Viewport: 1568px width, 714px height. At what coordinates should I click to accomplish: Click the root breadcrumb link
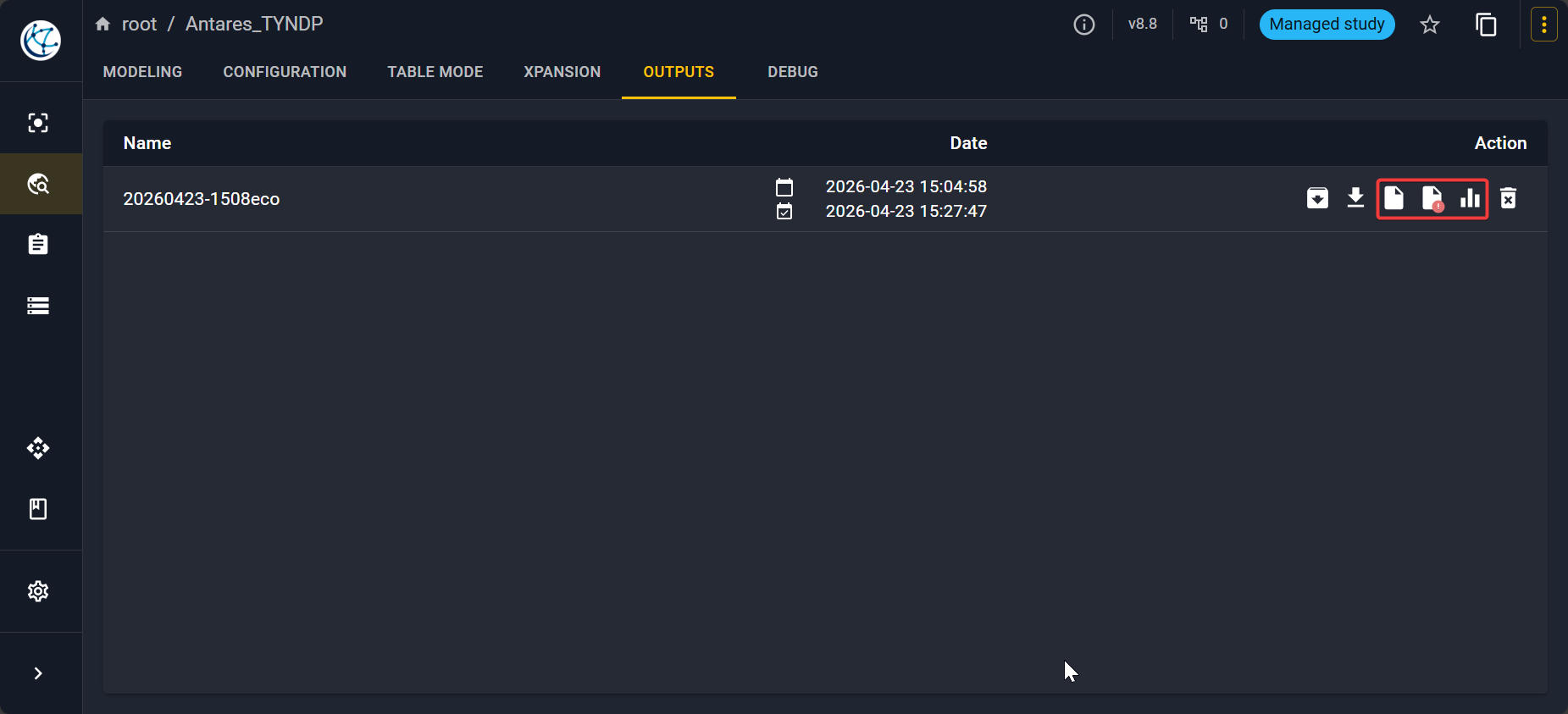point(139,24)
